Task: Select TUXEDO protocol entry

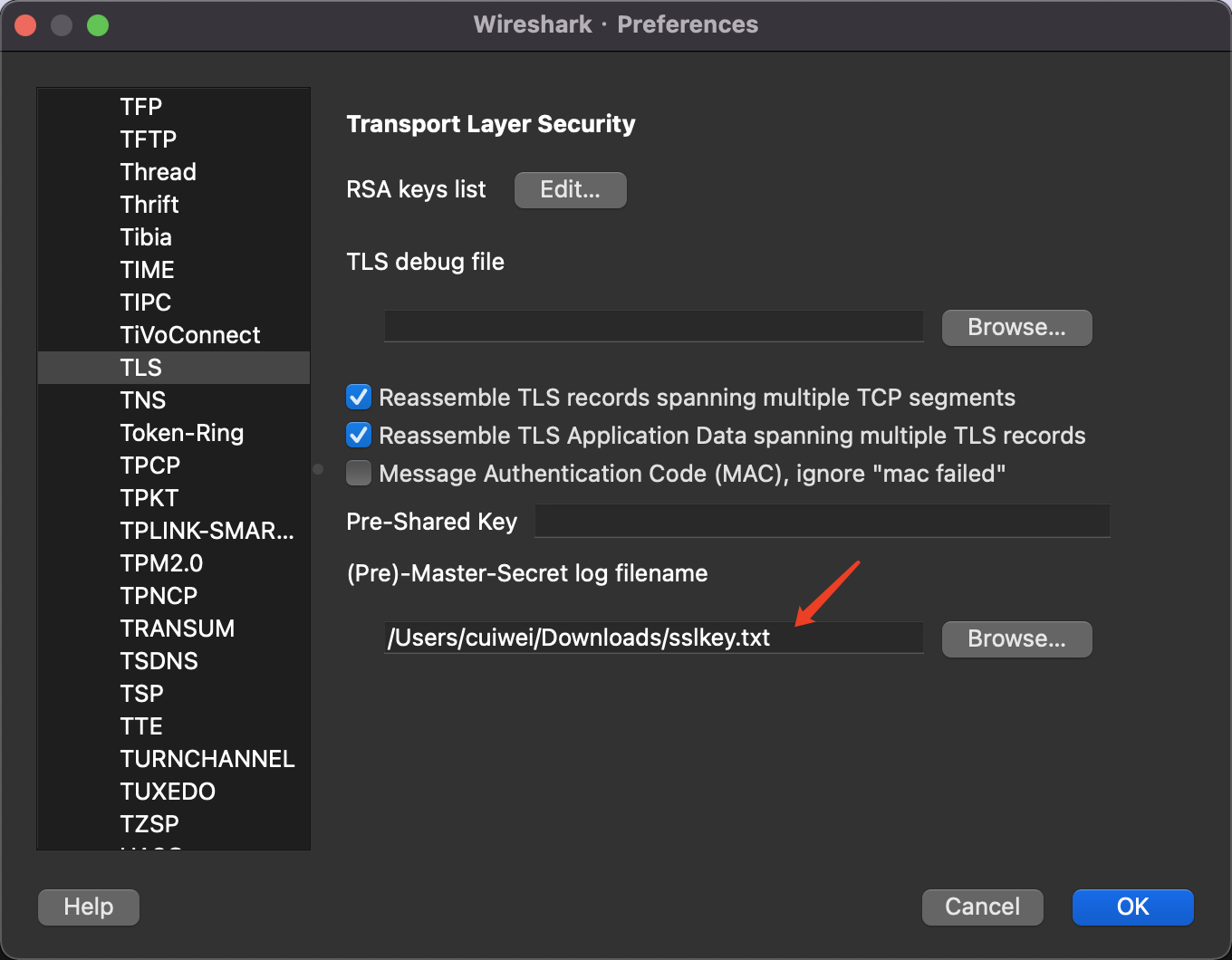Action: [x=174, y=792]
